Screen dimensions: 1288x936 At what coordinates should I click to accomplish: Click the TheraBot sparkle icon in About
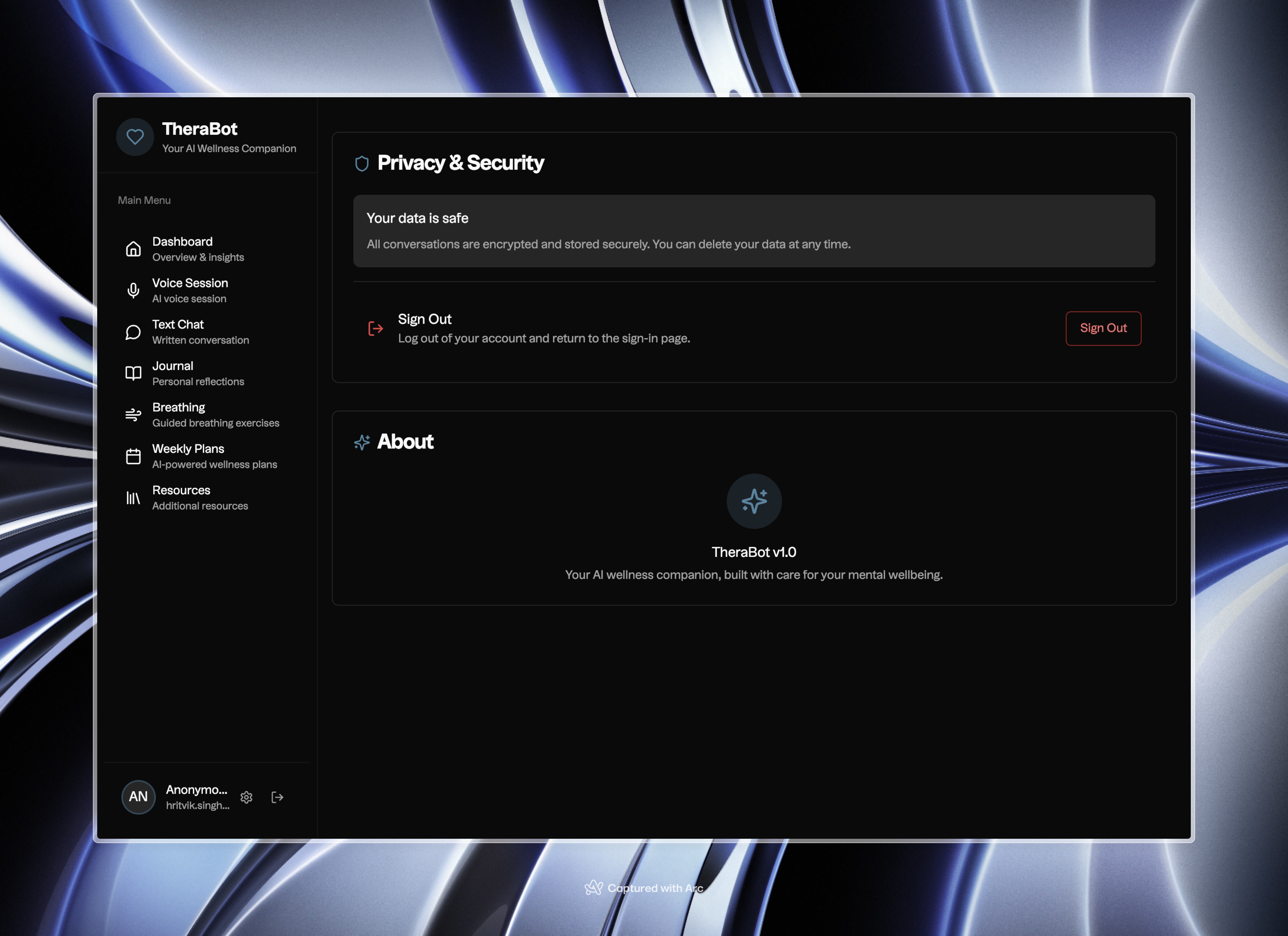pos(754,501)
